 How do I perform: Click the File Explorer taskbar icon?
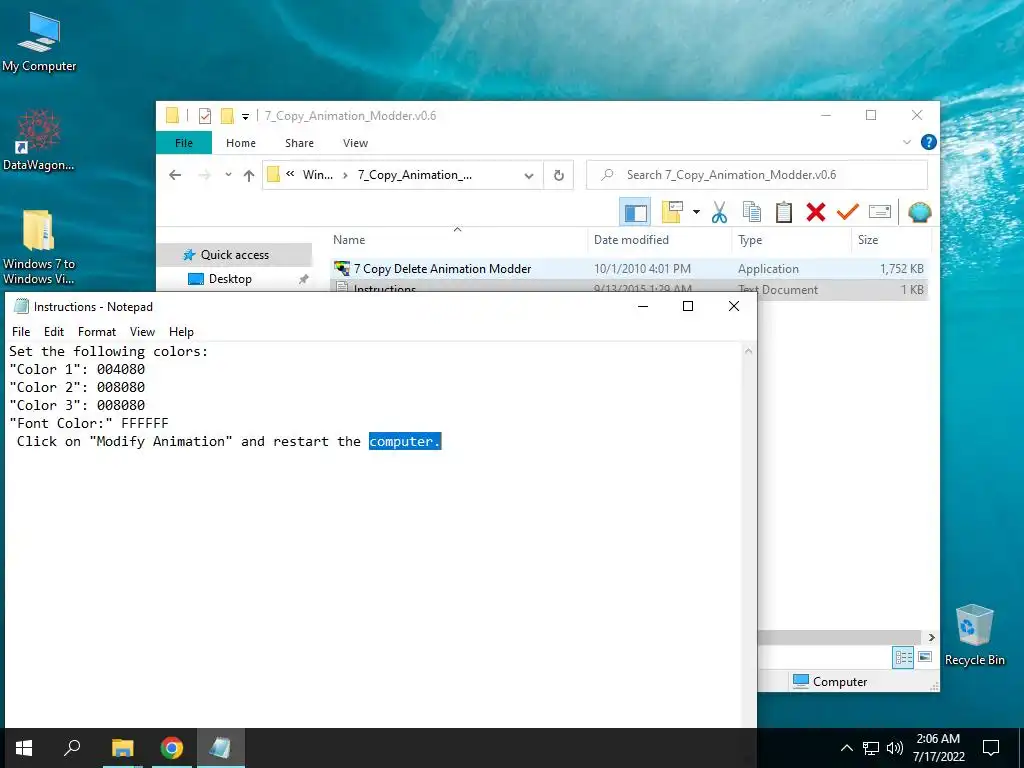(122, 748)
